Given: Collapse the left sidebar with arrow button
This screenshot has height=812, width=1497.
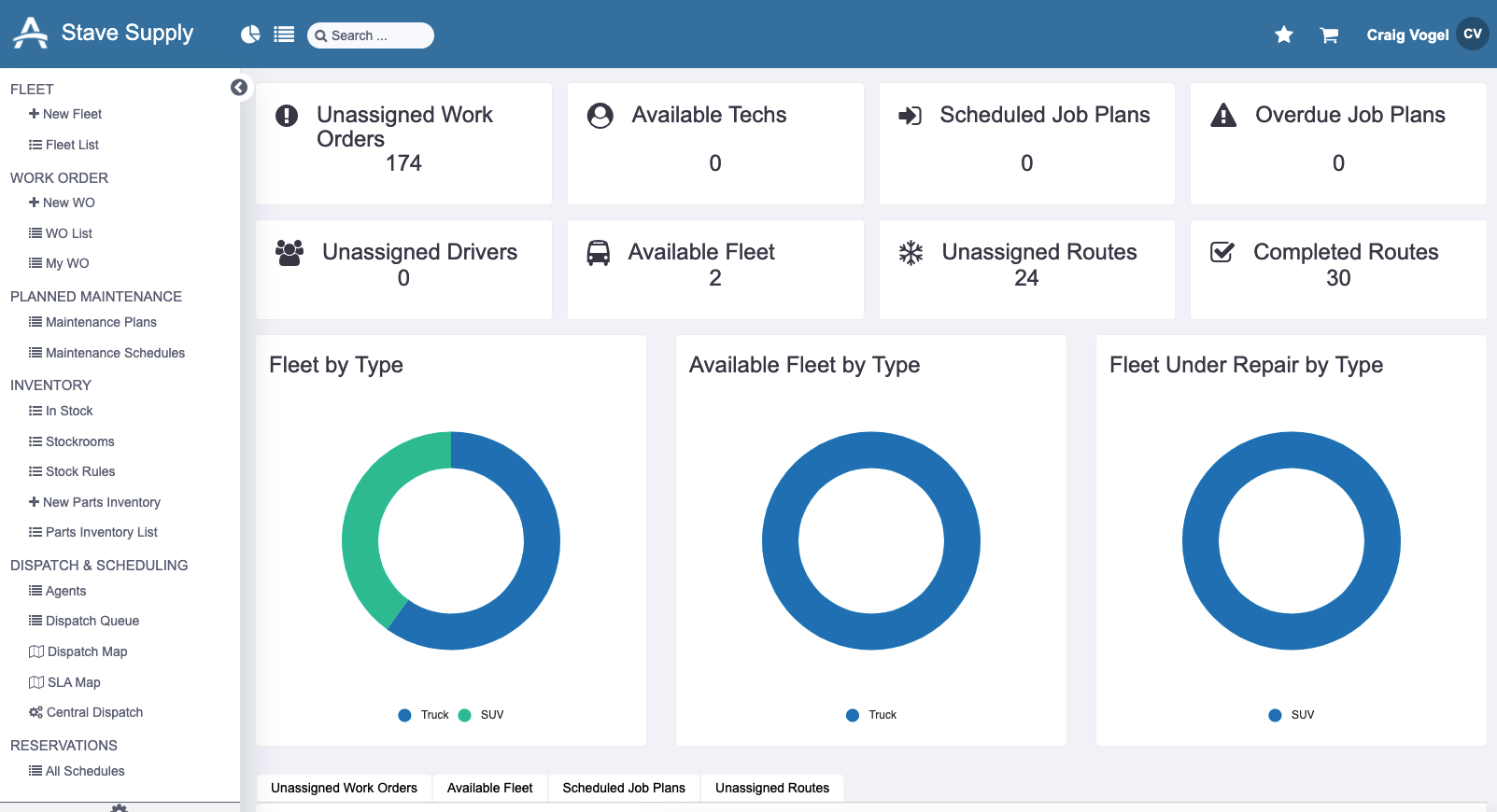Looking at the screenshot, I should 239,87.
